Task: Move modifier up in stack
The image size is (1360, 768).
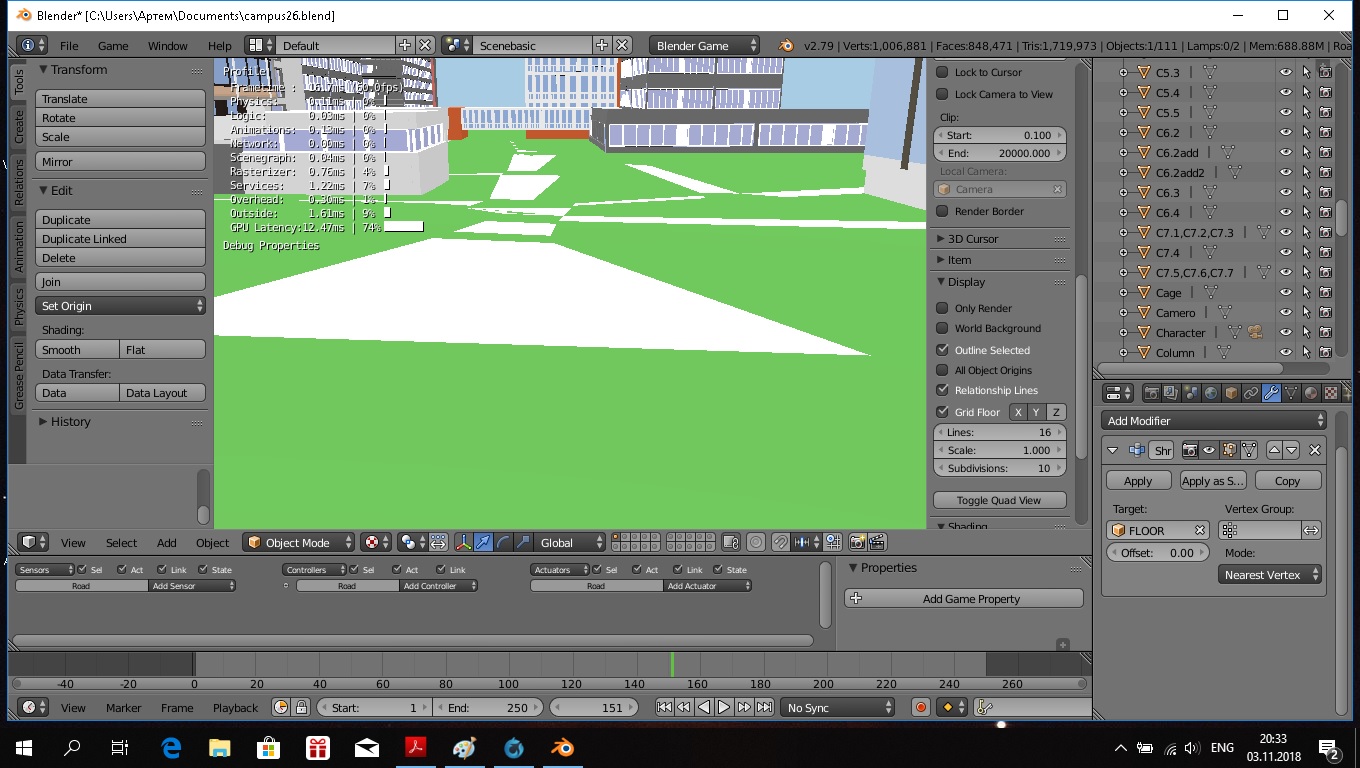Action: 1275,450
